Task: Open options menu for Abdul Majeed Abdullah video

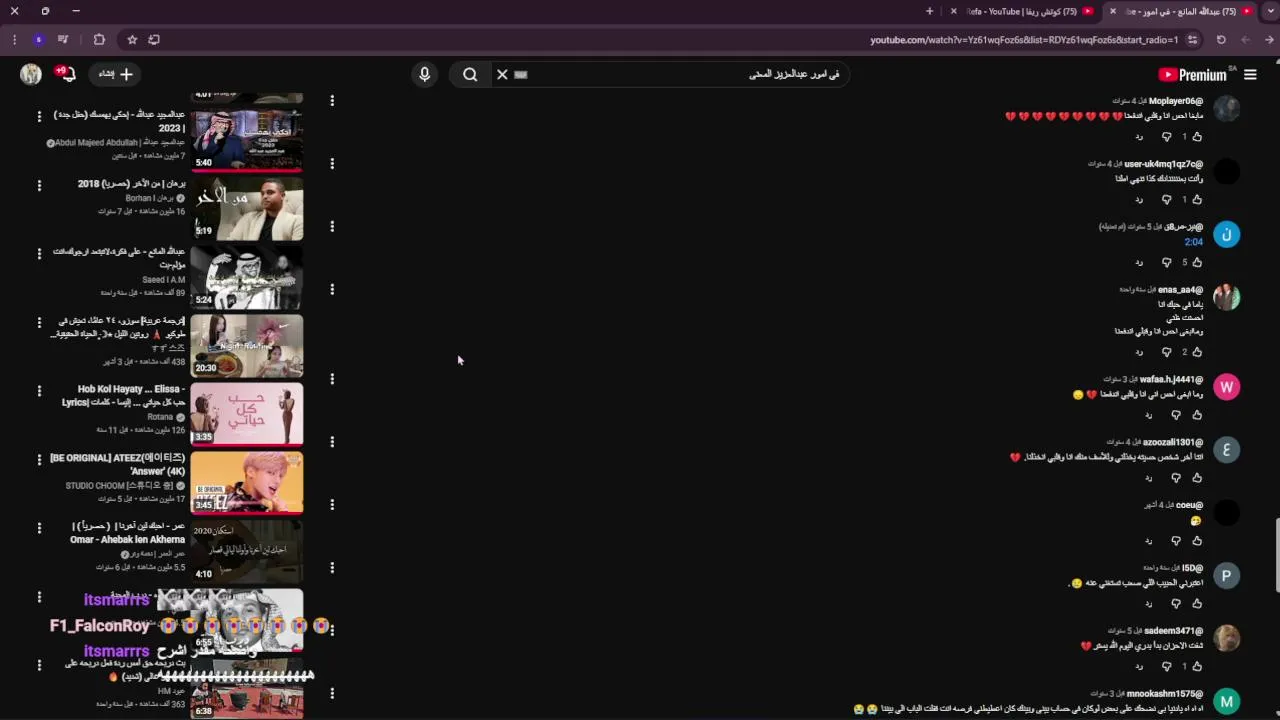Action: (x=39, y=116)
